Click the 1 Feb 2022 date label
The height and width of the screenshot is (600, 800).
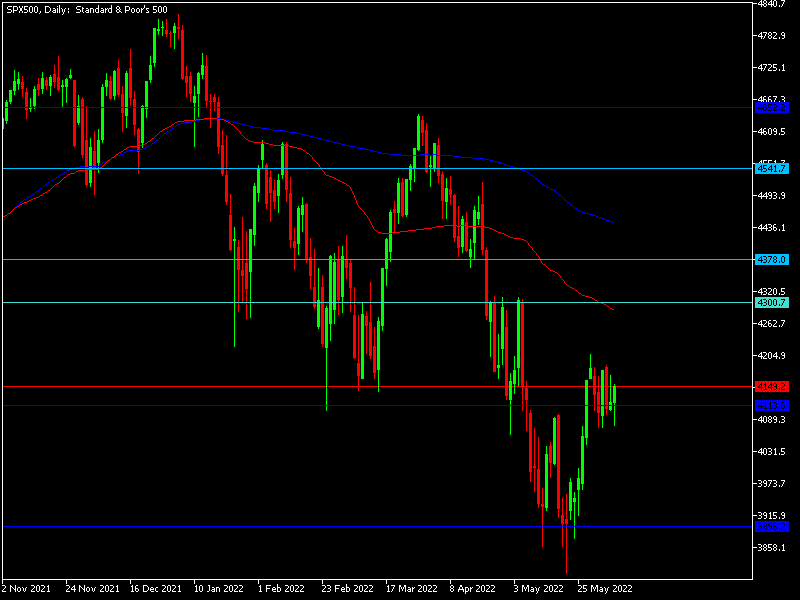[281, 588]
